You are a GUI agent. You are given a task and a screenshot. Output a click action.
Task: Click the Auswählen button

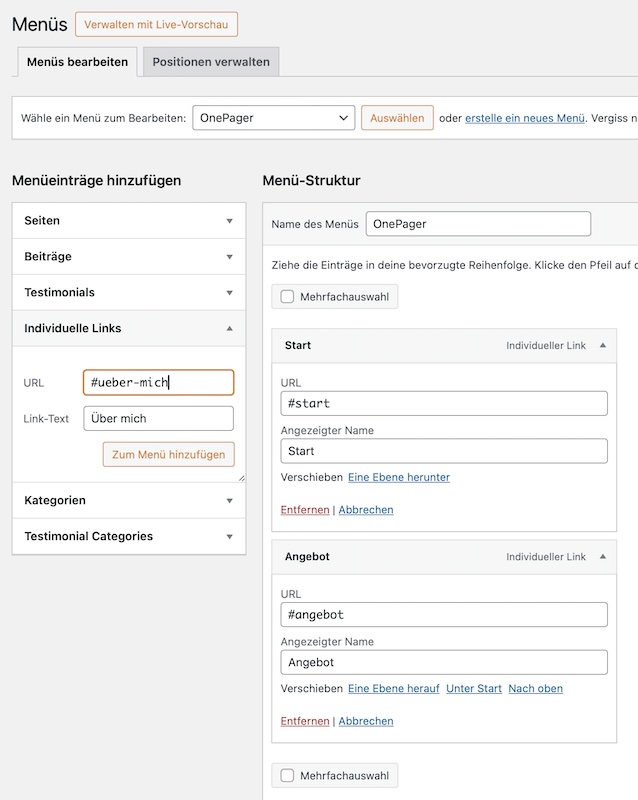tap(397, 118)
